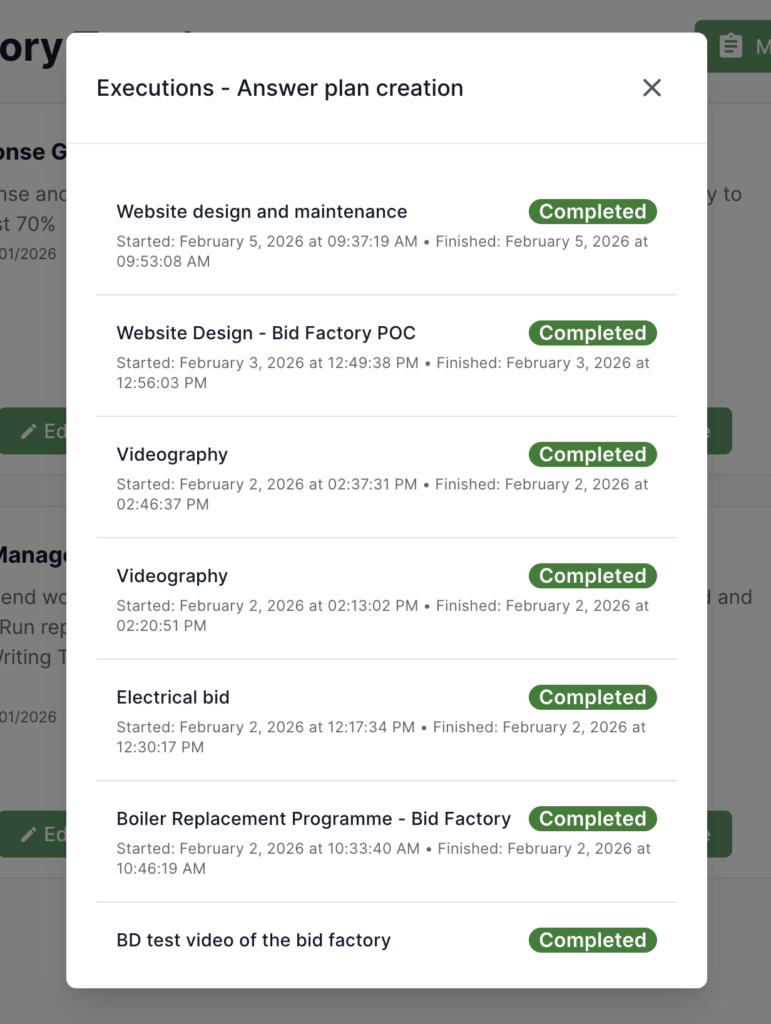Click the timestamps under Website design and maintenance

pos(382,251)
